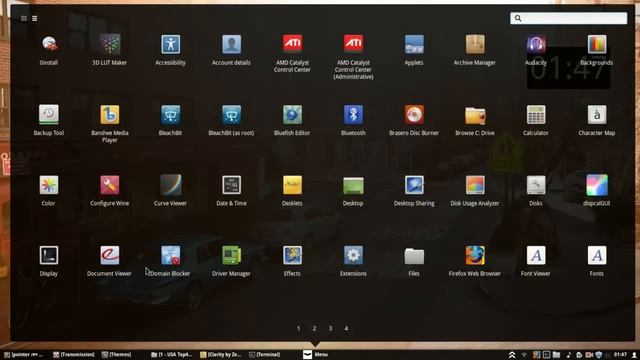Switch to the pointer taskbar window

tap(24, 355)
